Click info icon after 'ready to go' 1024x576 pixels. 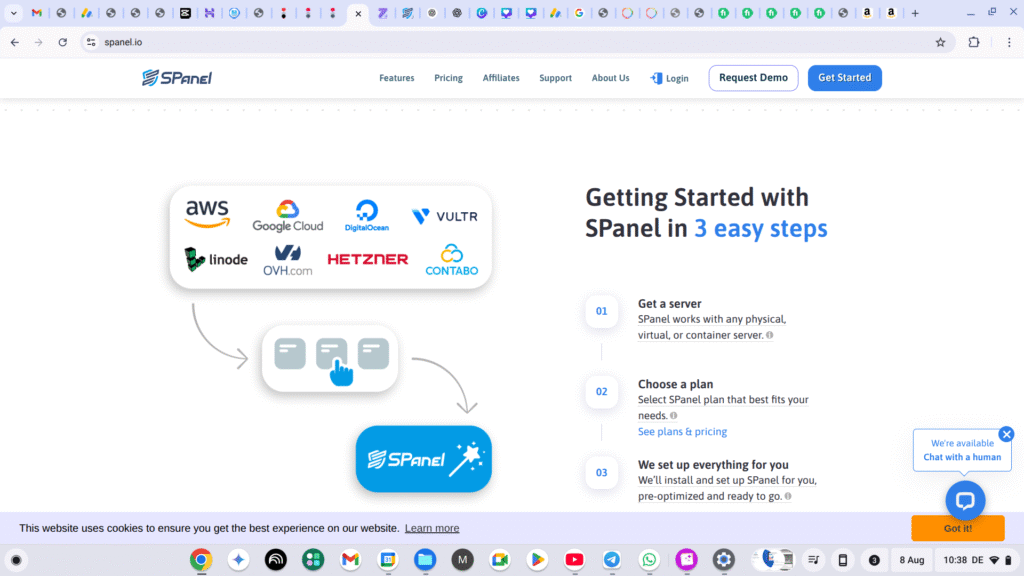click(788, 496)
